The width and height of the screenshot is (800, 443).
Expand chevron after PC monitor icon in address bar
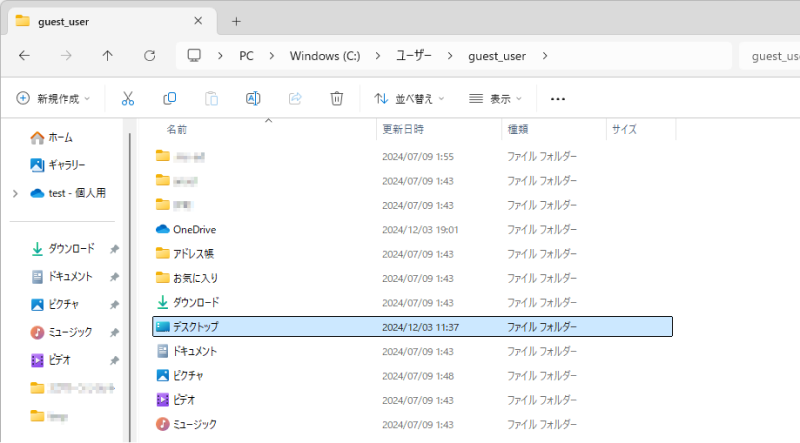220,56
